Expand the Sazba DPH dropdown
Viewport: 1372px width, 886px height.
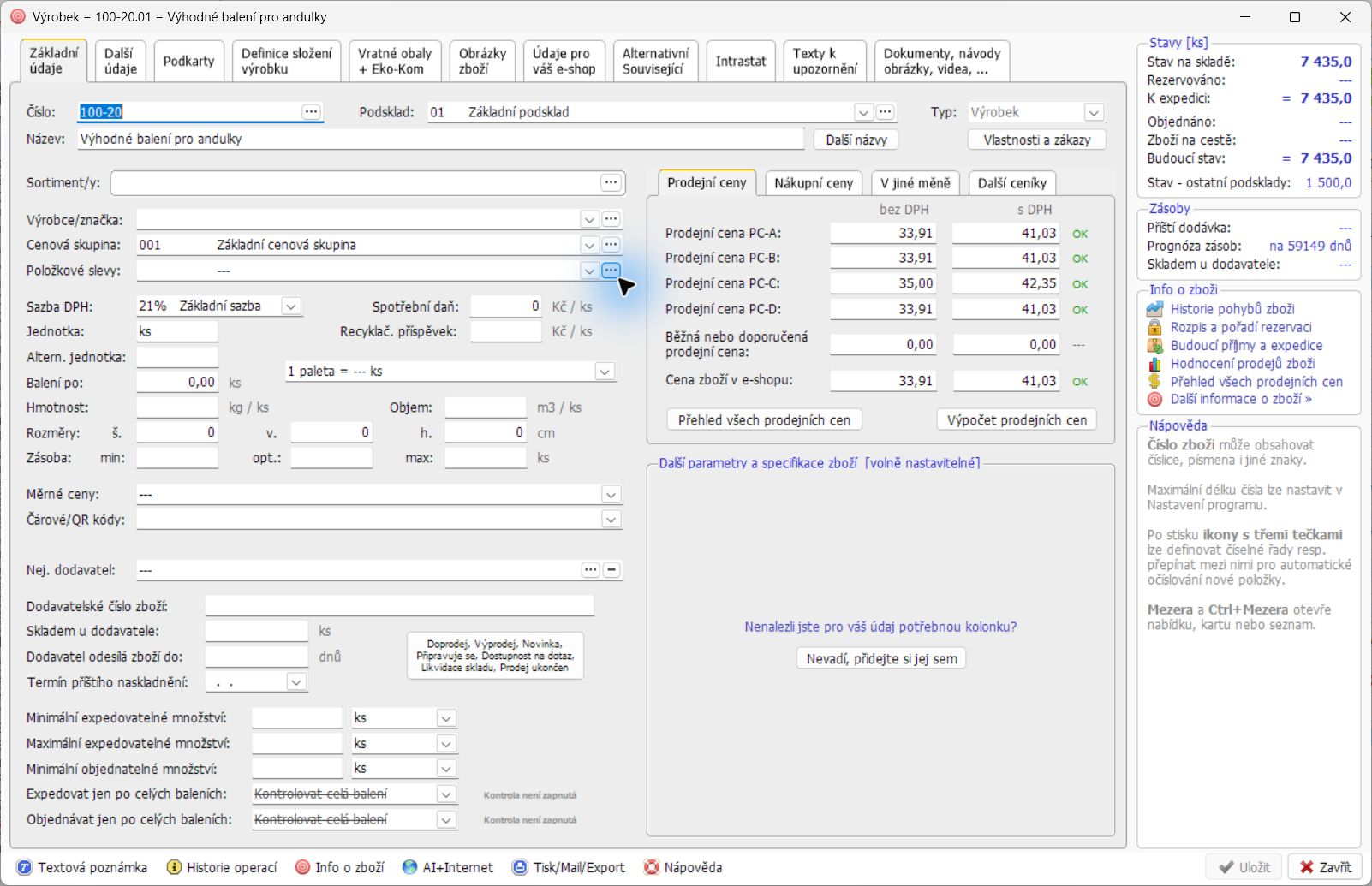click(x=291, y=306)
